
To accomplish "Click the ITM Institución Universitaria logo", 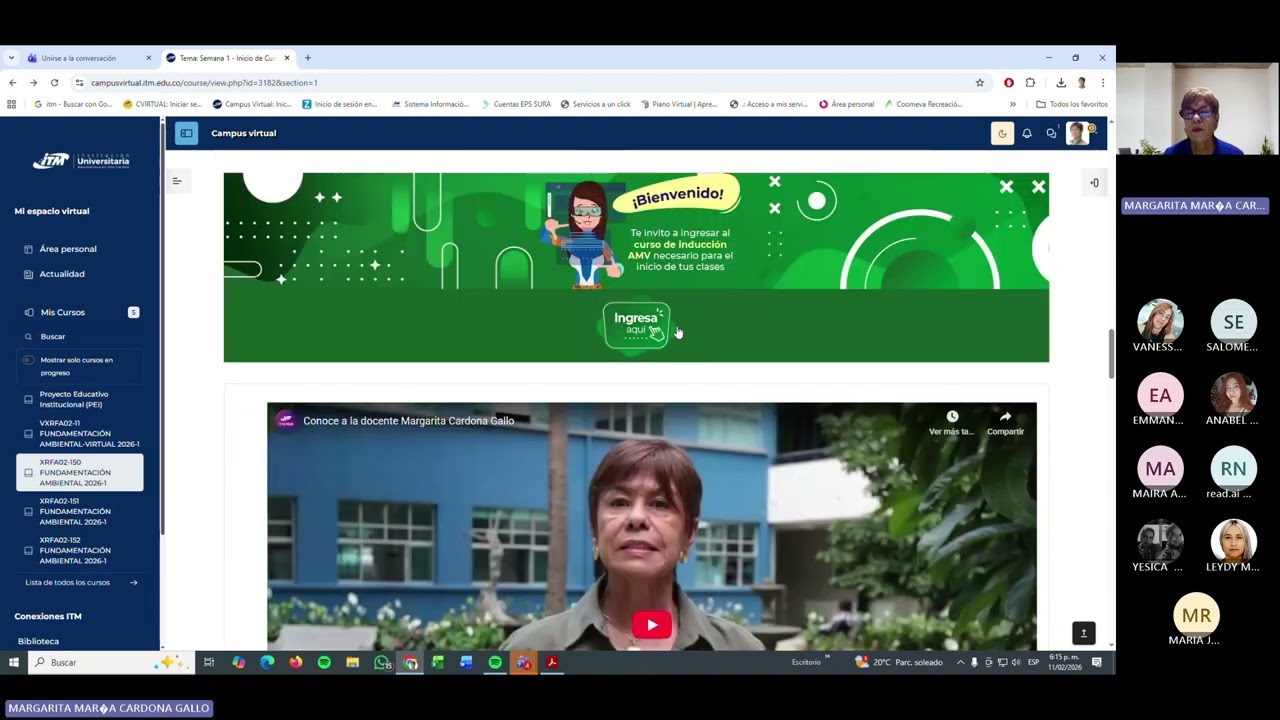I will click(81, 160).
